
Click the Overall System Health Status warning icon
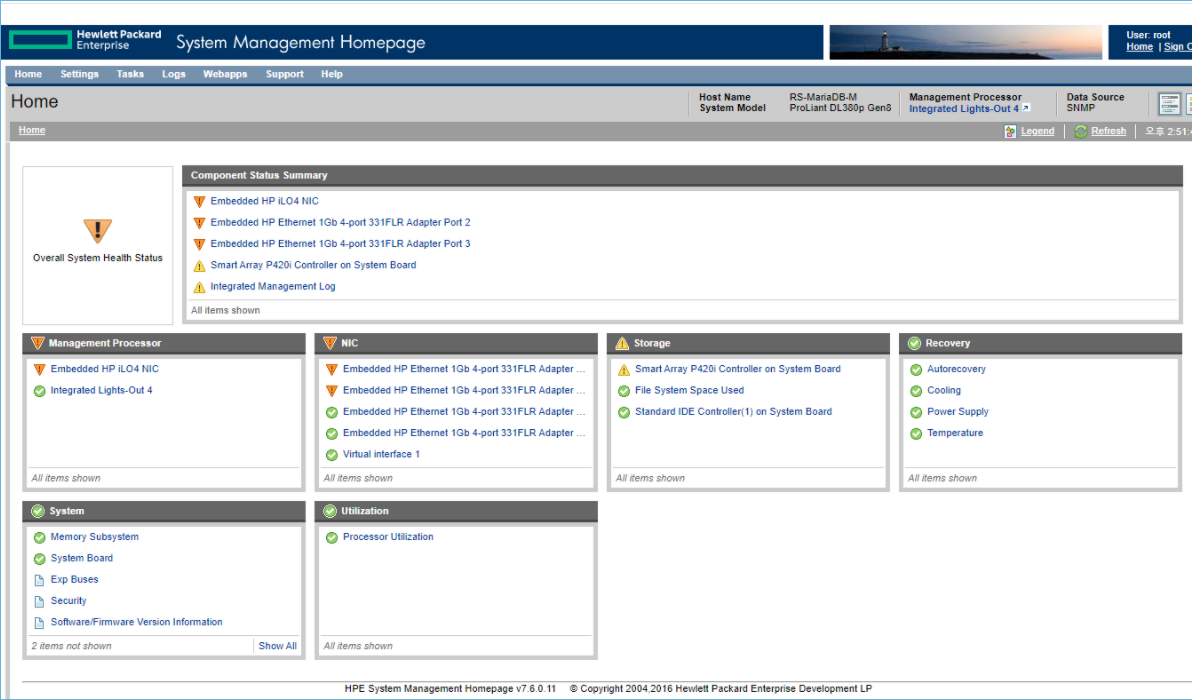coord(97,230)
